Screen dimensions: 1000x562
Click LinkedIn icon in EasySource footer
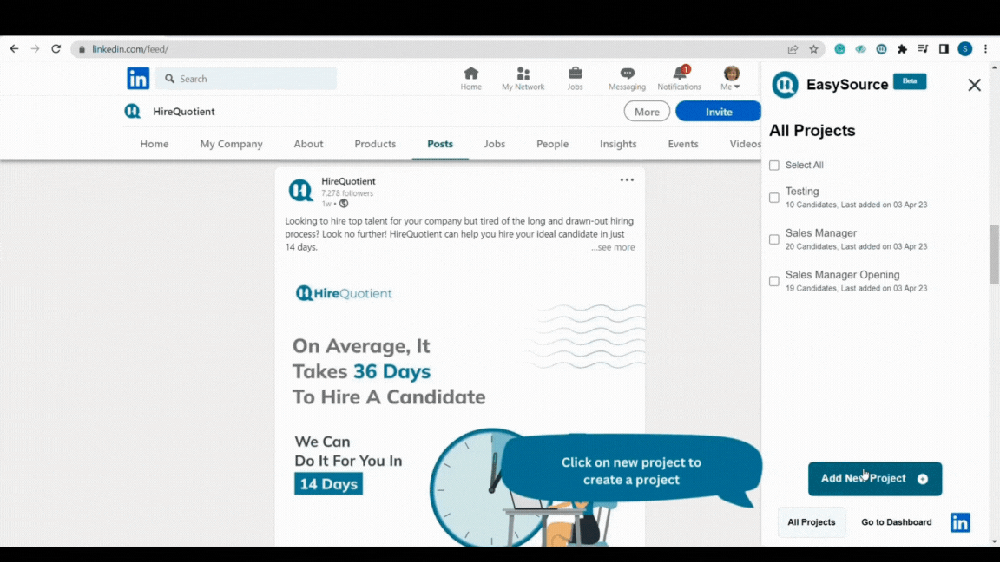[960, 522]
